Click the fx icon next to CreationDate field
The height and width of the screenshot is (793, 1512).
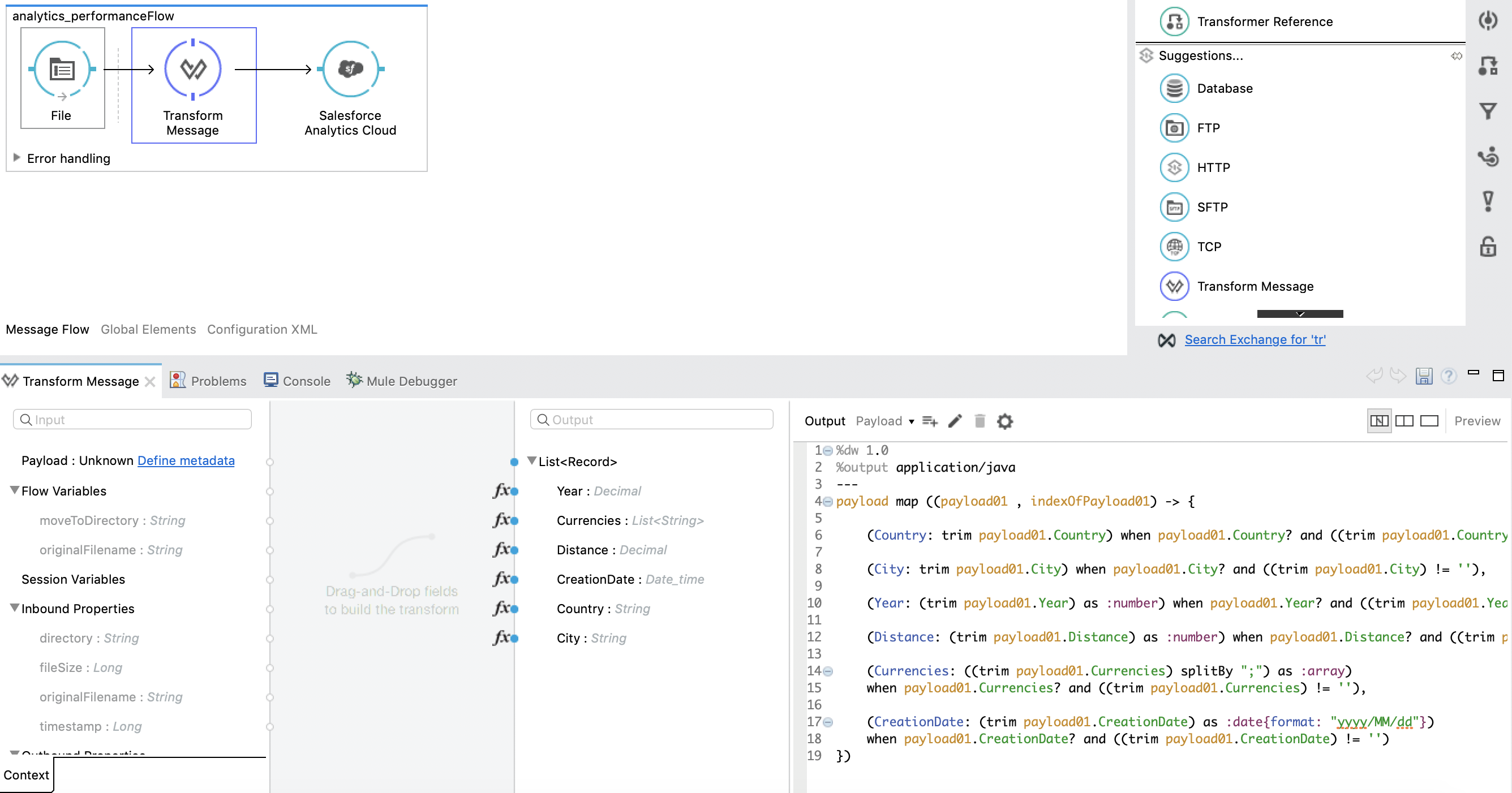pos(502,579)
